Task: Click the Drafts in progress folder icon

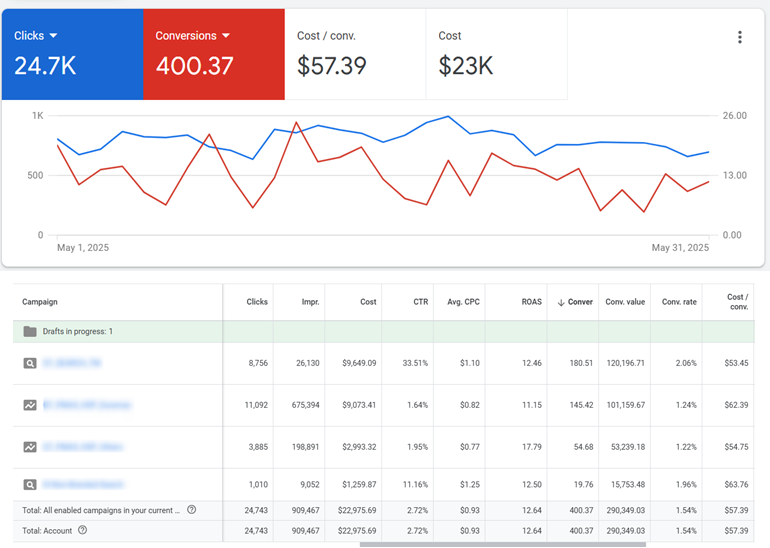Action: pos(30,331)
